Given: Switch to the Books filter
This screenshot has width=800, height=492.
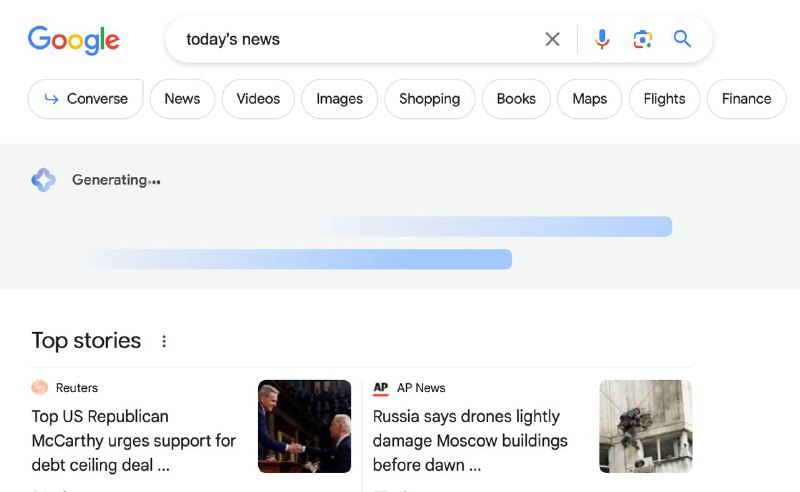Looking at the screenshot, I should [x=516, y=99].
